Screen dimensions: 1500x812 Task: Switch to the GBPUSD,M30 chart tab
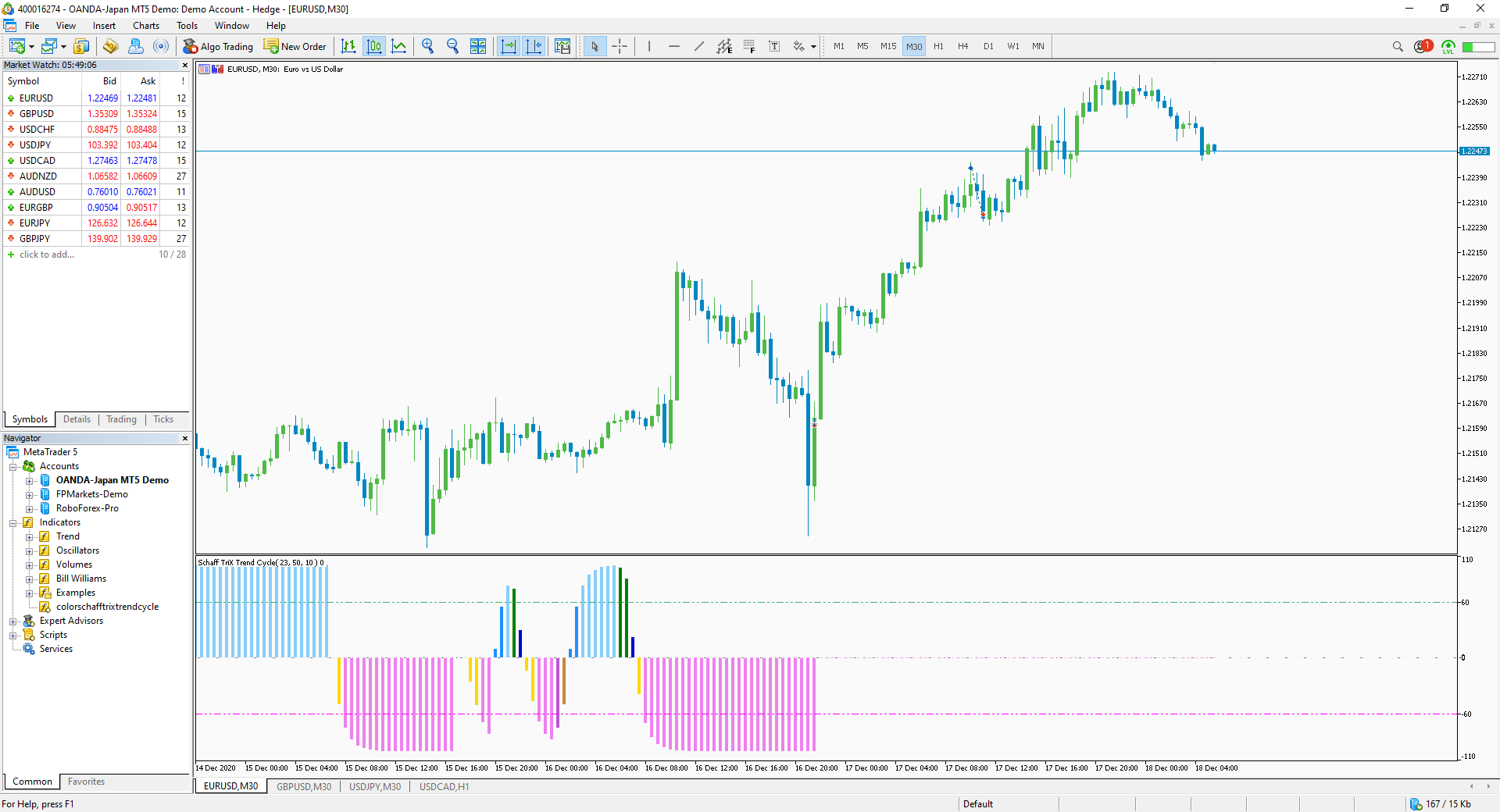[303, 787]
